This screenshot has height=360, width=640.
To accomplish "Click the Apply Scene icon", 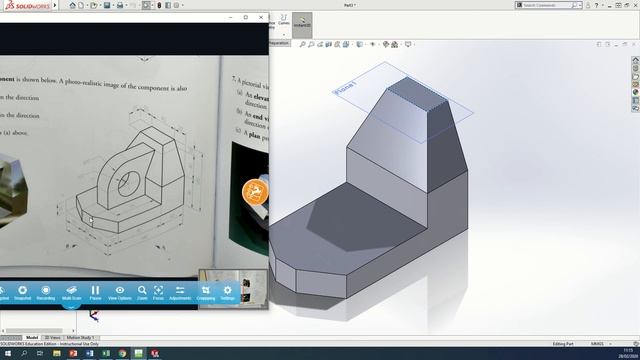I will tap(395, 44).
